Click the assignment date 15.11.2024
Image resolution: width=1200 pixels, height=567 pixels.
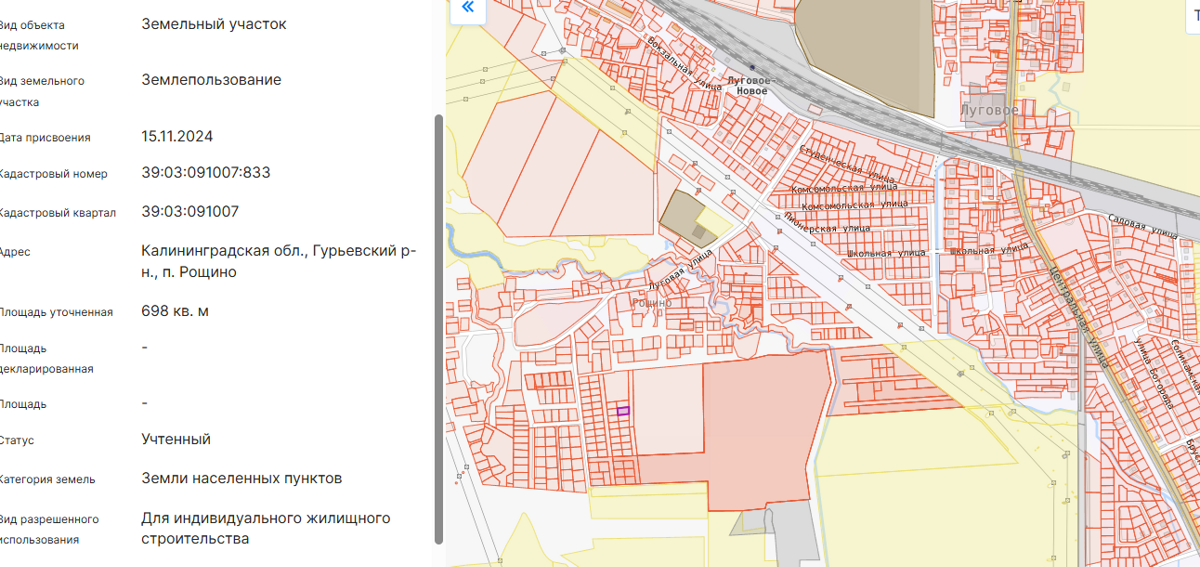click(177, 136)
